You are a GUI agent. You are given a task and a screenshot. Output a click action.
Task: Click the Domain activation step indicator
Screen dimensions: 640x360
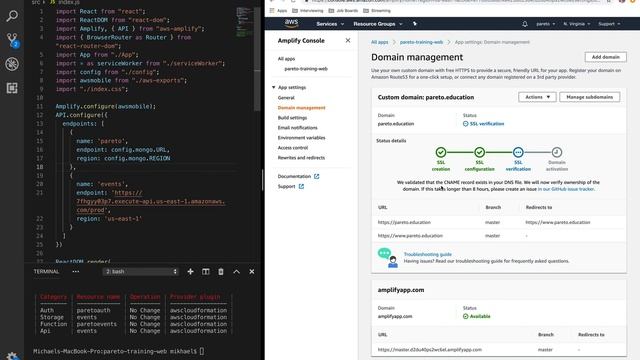[557, 152]
